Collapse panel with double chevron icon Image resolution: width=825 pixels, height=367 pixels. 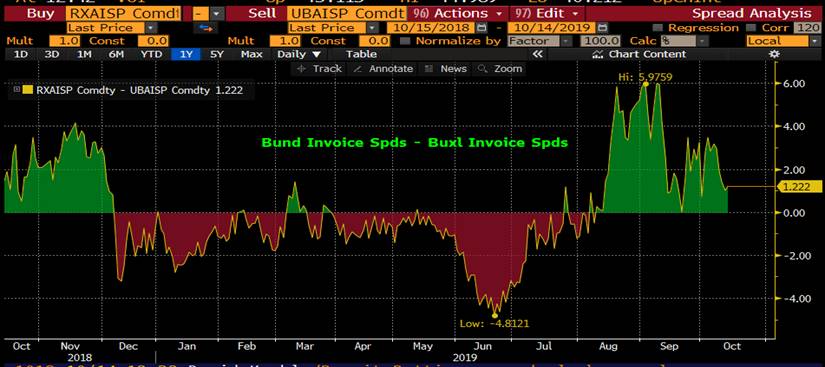(x=537, y=54)
